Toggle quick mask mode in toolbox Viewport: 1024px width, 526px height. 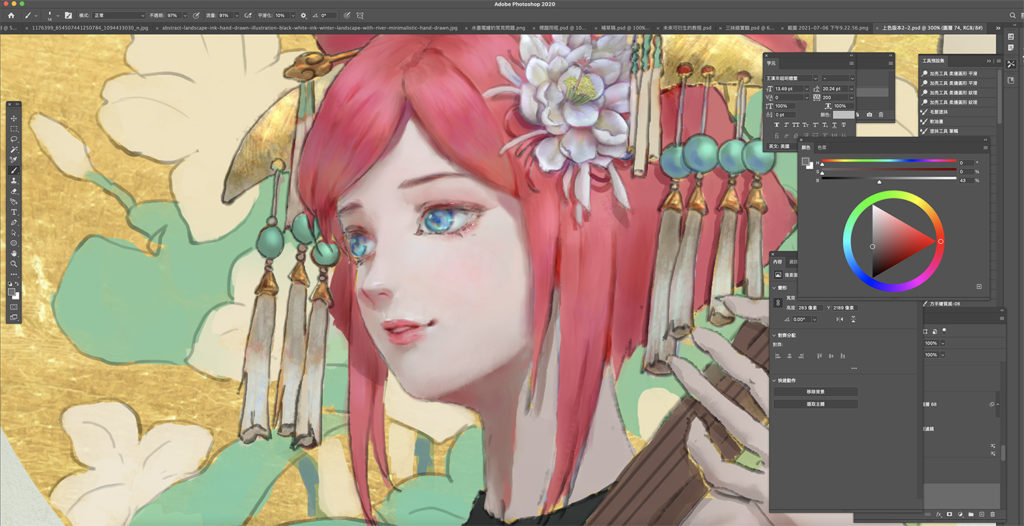(13, 307)
